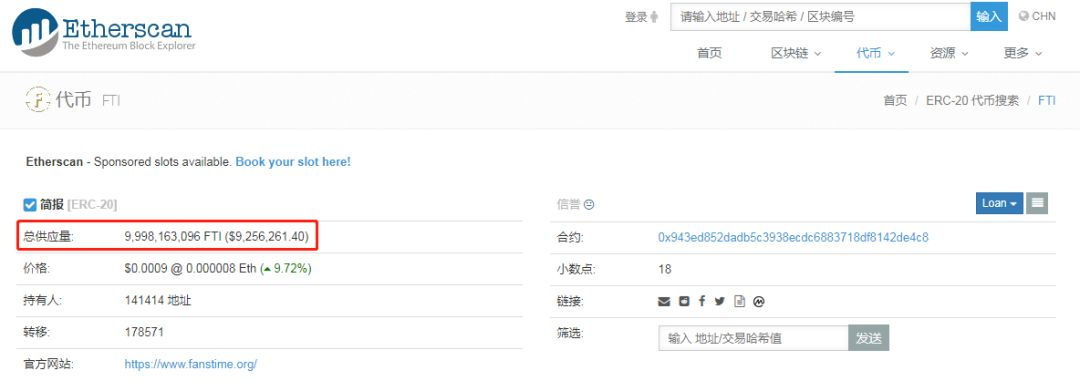Open the whitepaper document icon
The image size is (1080, 381).
[739, 301]
